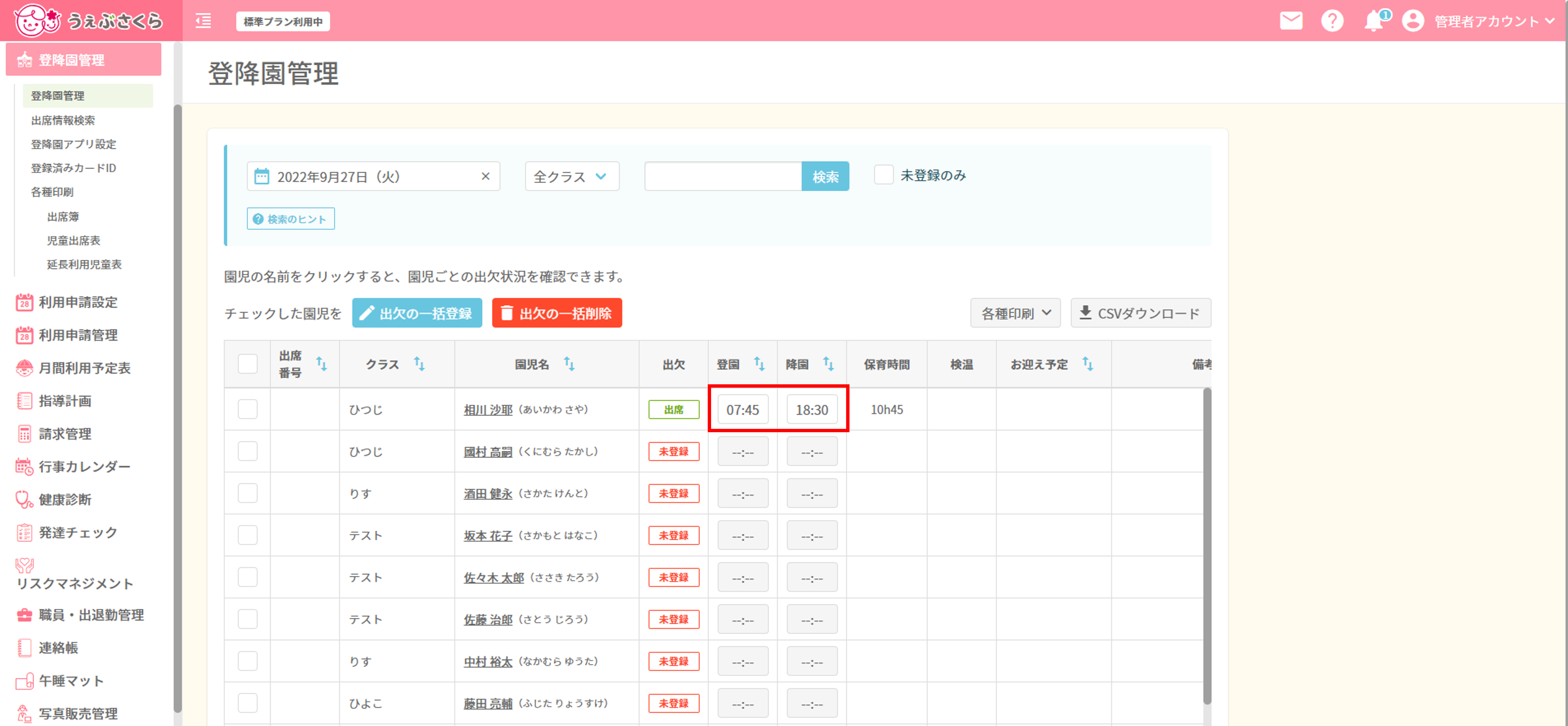Clear the date with the X icon

pos(485,176)
